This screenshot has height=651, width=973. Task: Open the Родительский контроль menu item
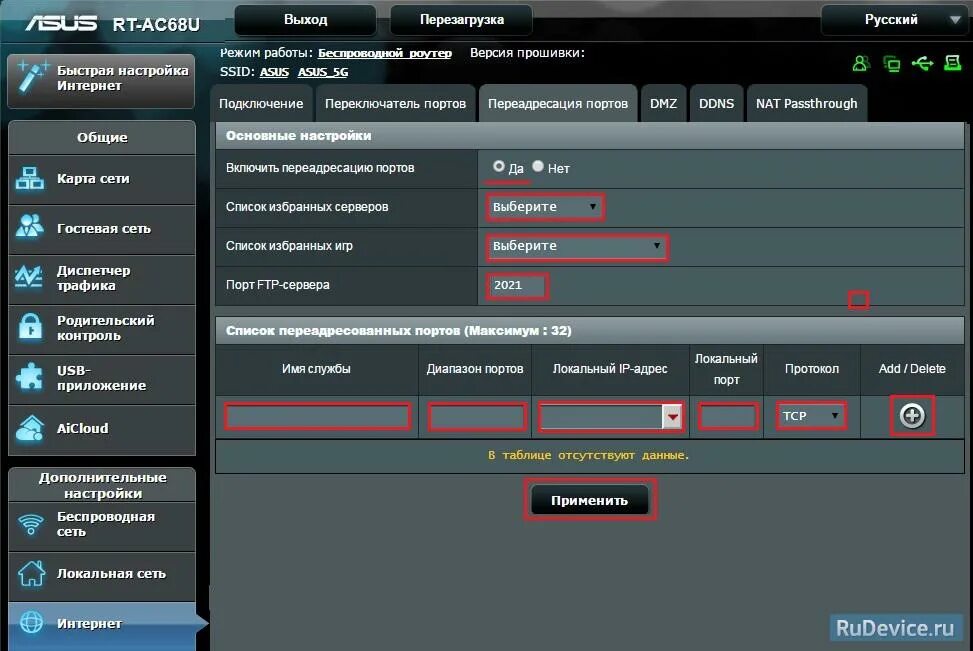[102, 328]
